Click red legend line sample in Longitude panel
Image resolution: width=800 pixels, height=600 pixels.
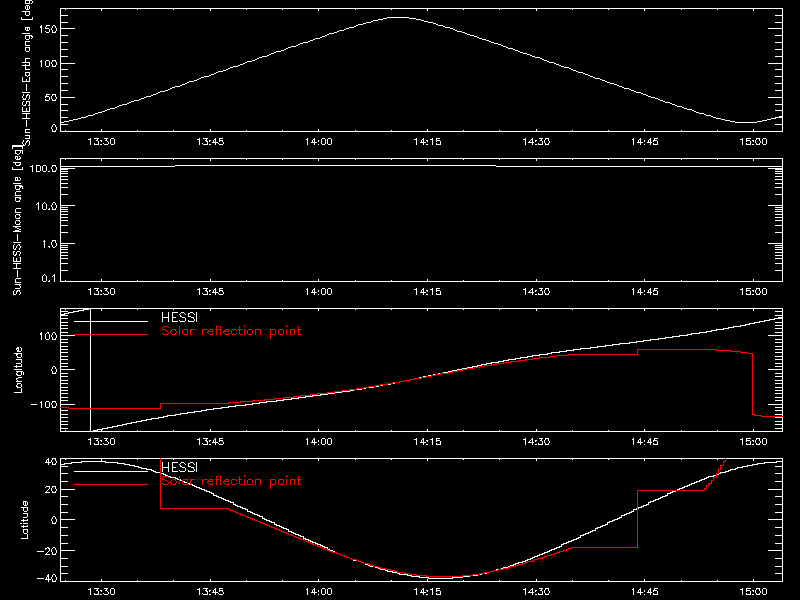(111, 335)
